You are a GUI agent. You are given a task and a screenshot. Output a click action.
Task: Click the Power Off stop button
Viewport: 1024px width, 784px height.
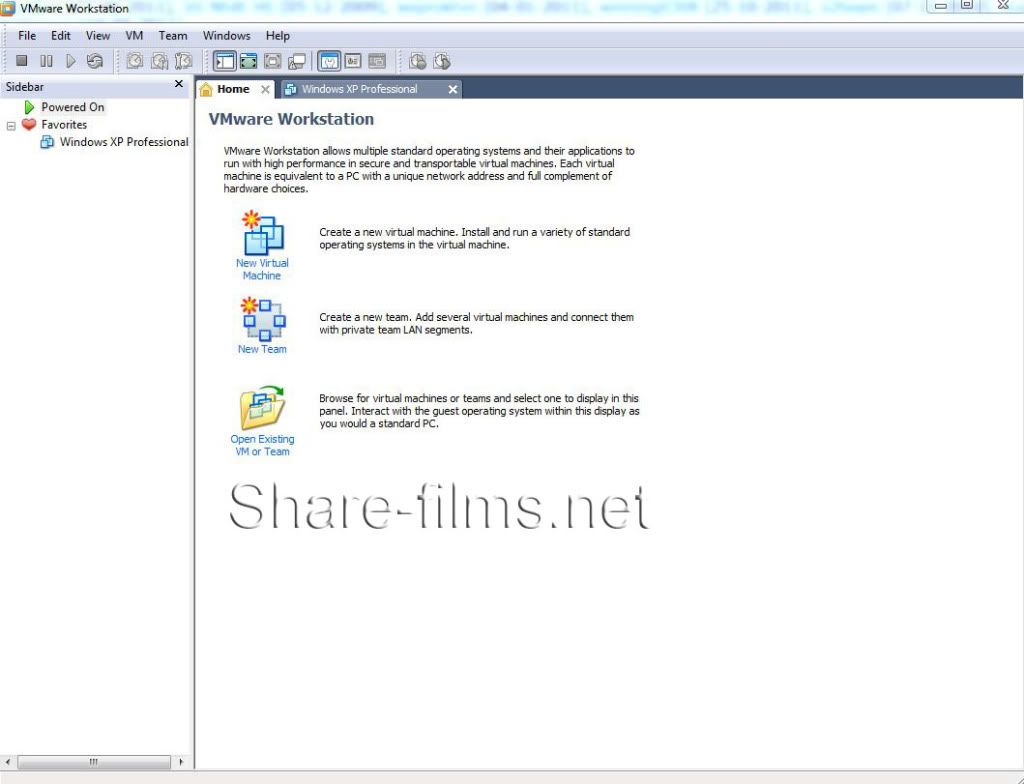[x=22, y=61]
